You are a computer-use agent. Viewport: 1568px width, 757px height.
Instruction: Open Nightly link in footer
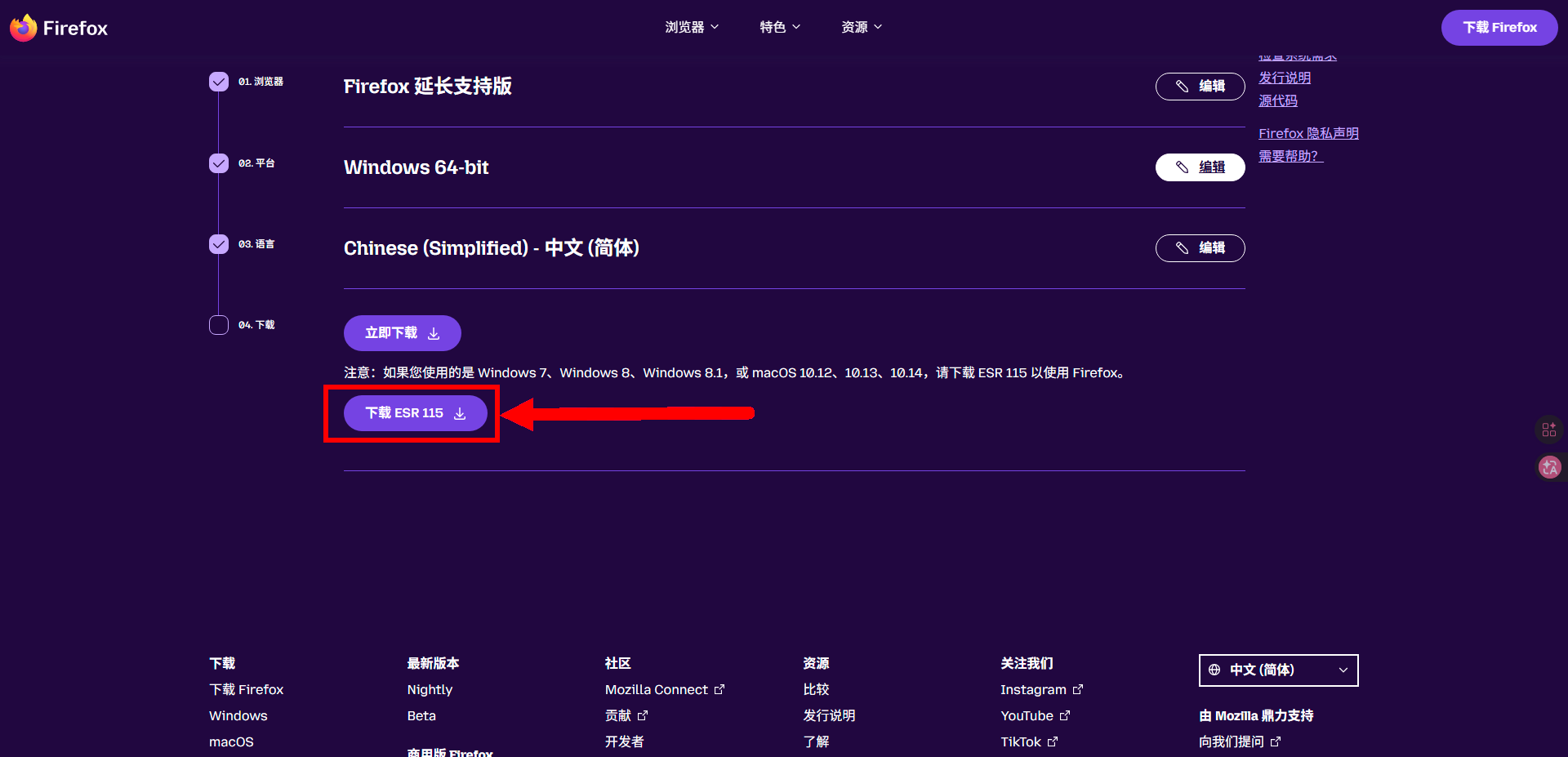pyautogui.click(x=430, y=689)
